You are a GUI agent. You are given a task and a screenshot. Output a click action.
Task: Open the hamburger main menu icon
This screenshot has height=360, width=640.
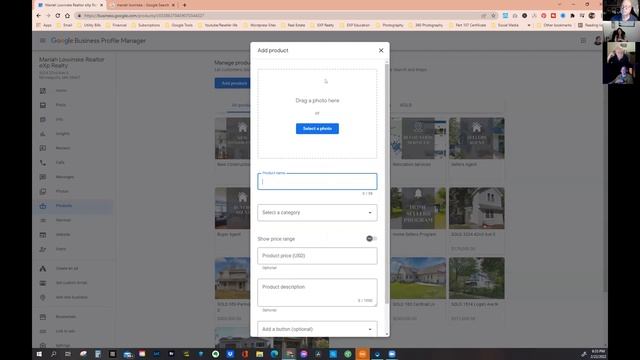tap(43, 40)
